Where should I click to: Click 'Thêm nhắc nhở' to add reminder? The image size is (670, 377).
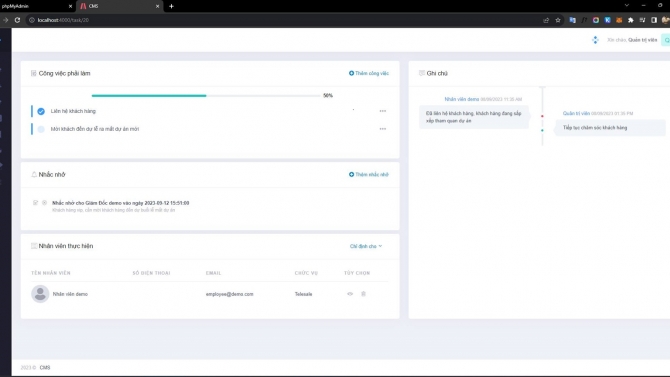[369, 174]
